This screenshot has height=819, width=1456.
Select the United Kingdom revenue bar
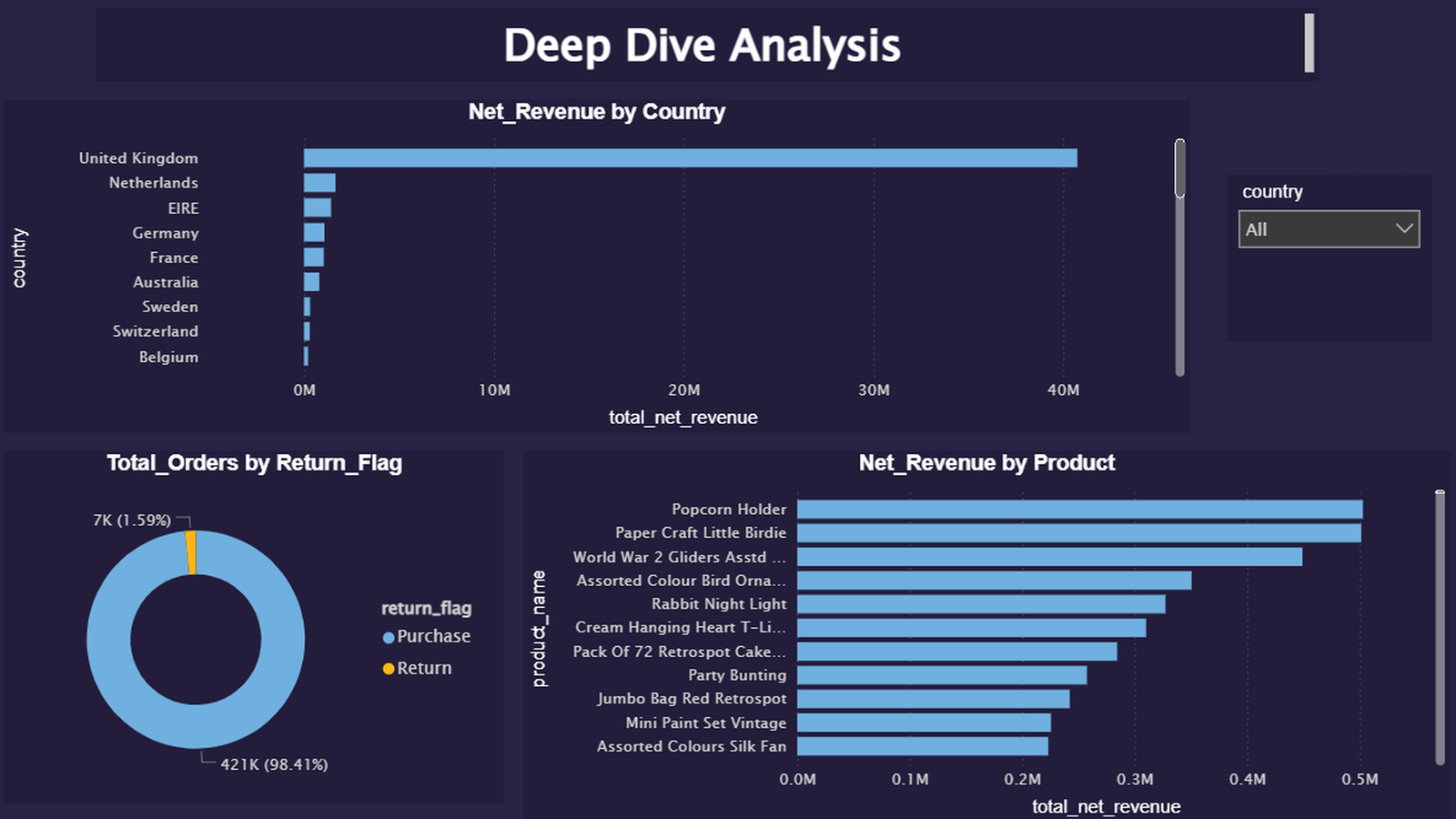pos(691,158)
